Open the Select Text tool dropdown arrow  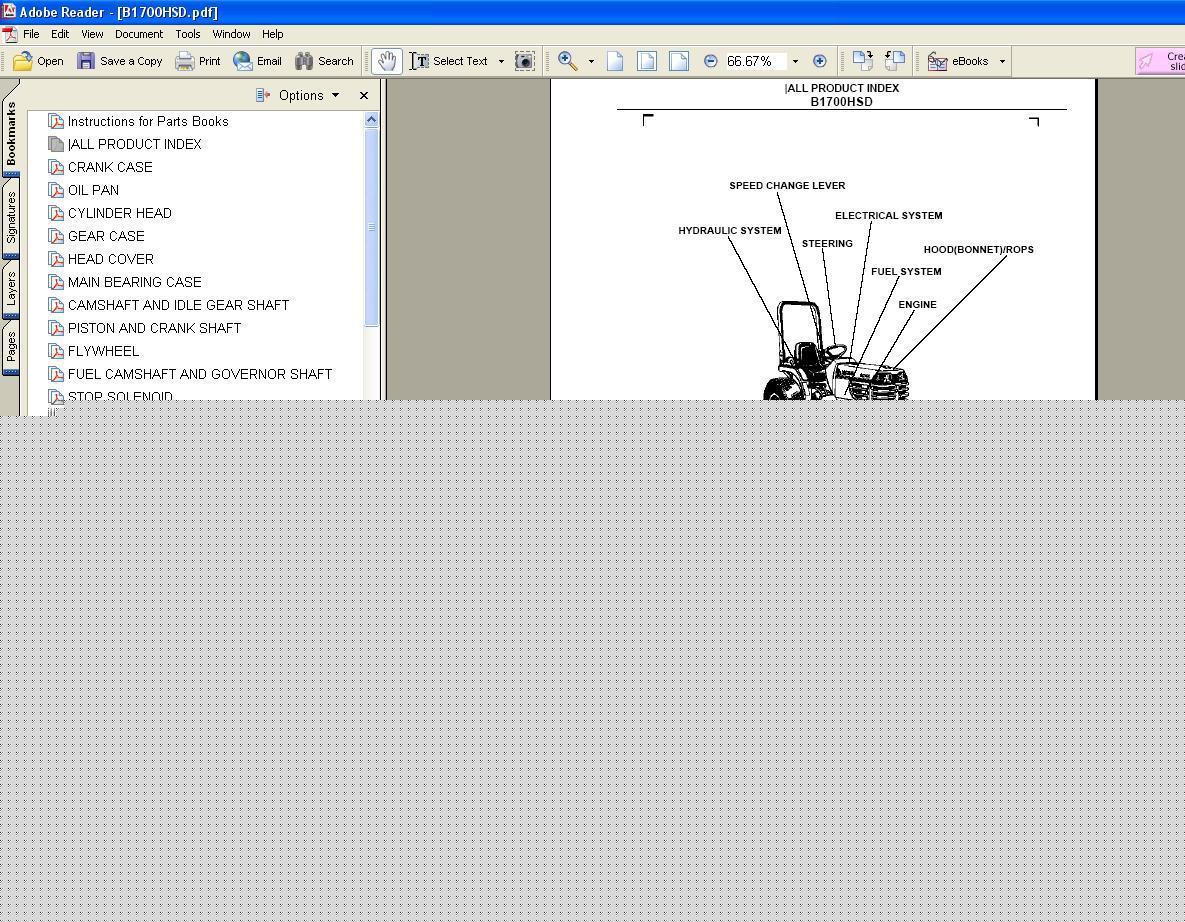(x=501, y=61)
